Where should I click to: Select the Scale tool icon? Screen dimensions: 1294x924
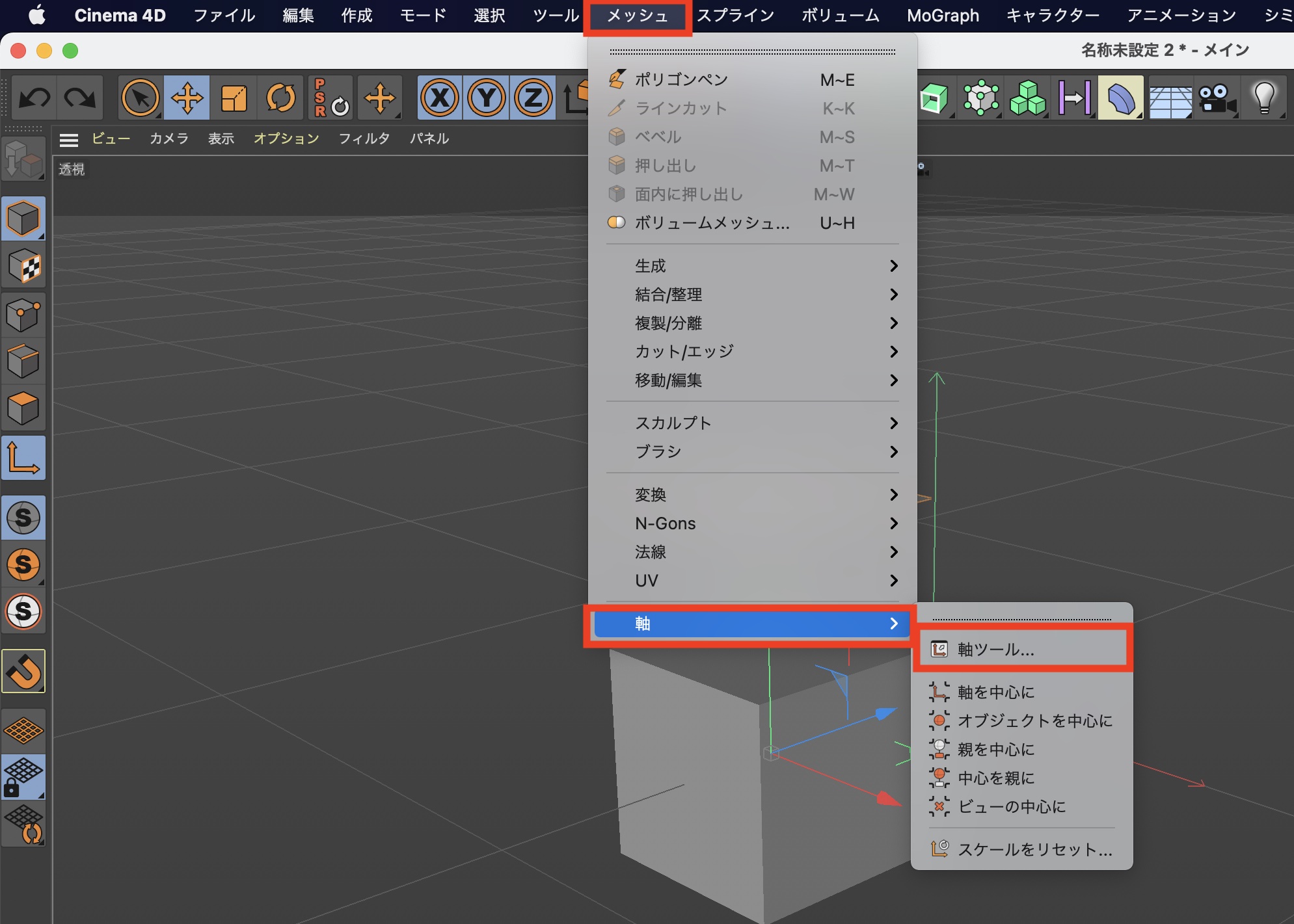[x=234, y=98]
